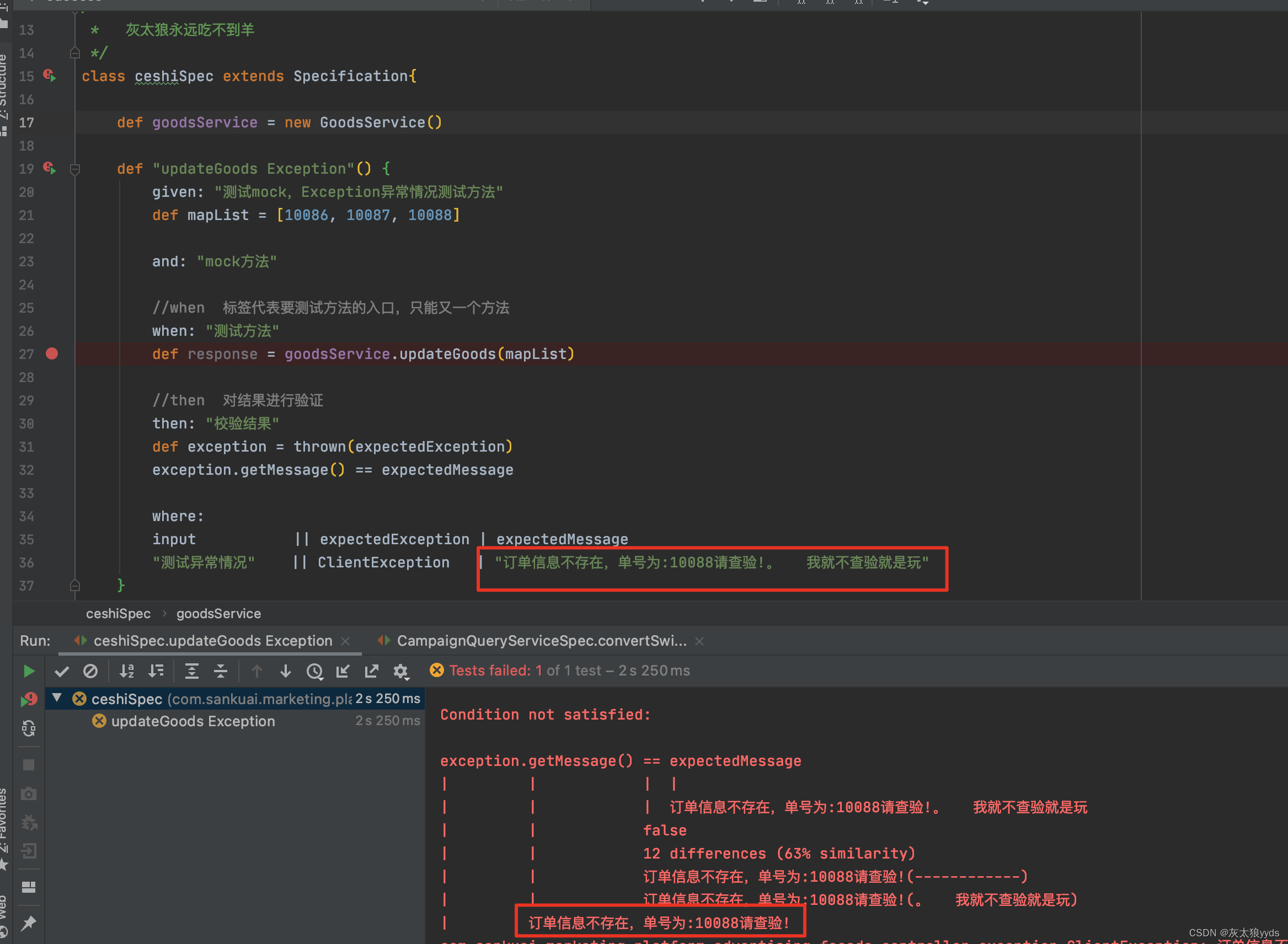
Task: Rerun failed tests icon
Action: pos(29,699)
